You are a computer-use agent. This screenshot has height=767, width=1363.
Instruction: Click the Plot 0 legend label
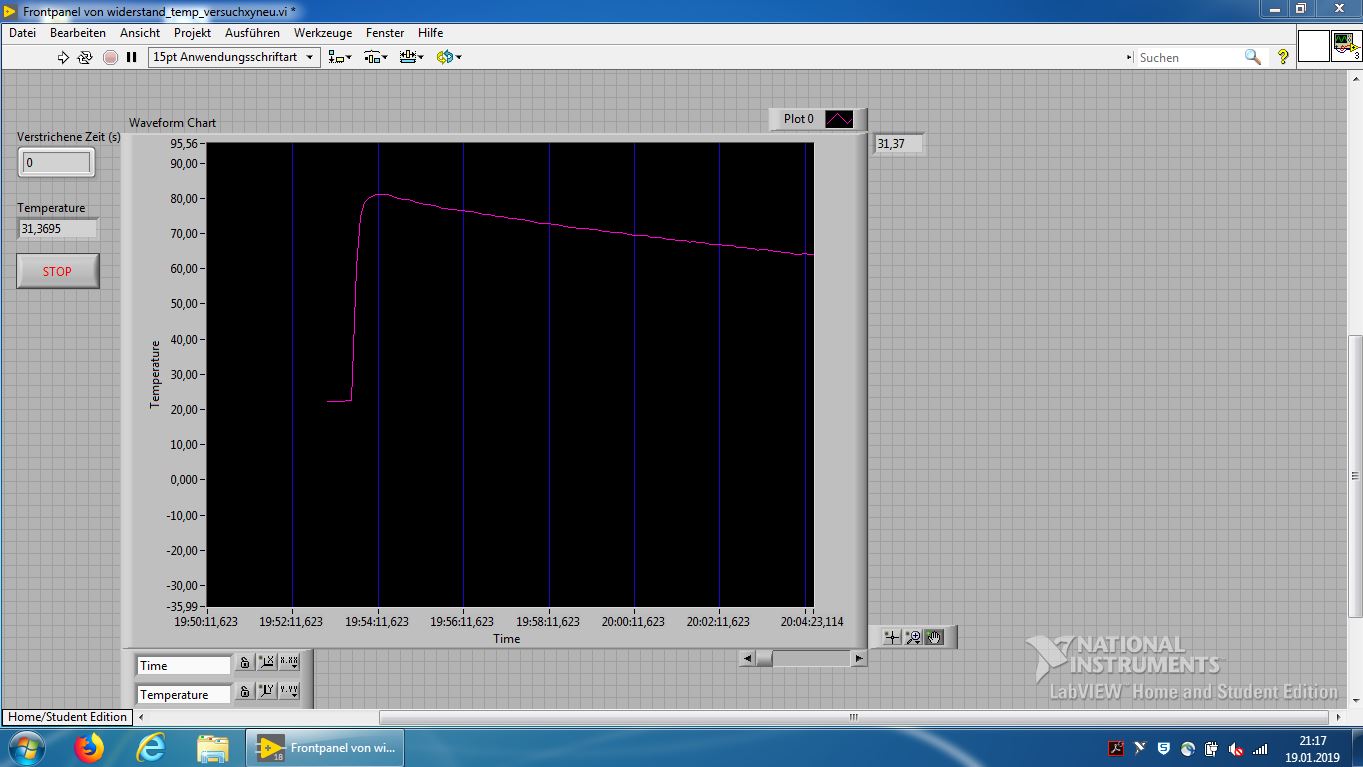[799, 119]
